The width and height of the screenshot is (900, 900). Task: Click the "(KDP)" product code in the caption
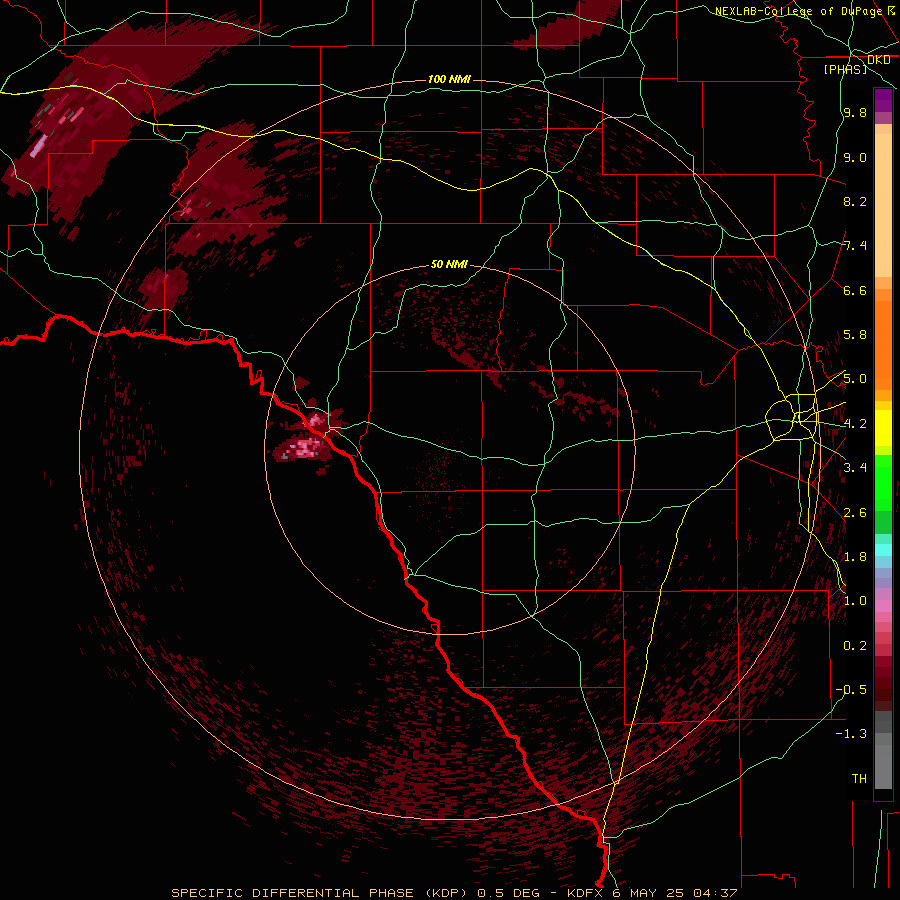(448, 893)
